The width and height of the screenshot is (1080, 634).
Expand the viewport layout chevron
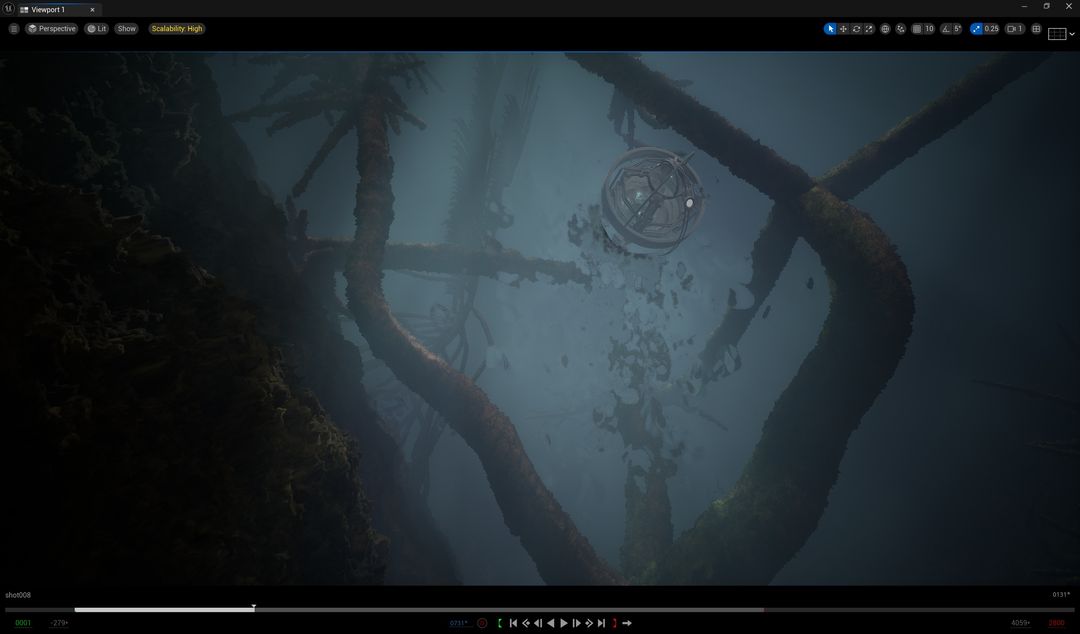1072,33
